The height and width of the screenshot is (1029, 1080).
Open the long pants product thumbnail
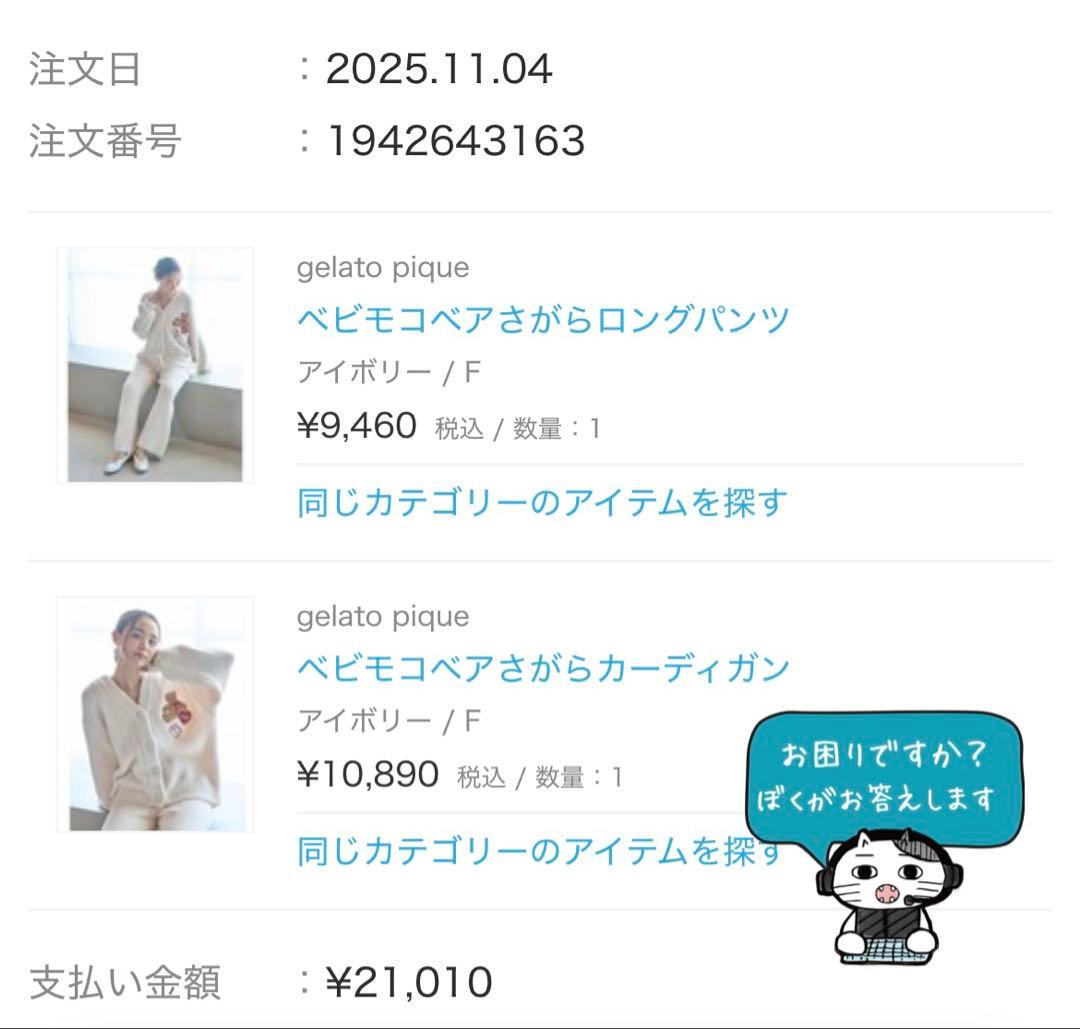[x=155, y=365]
